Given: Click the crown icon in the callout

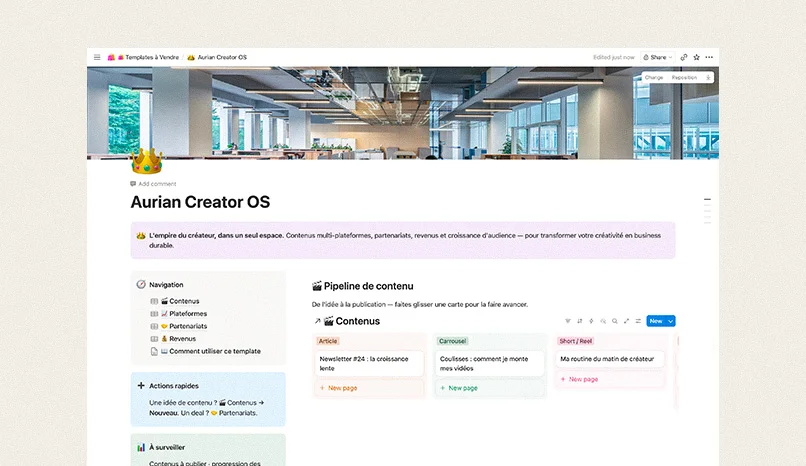Looking at the screenshot, I should point(141,235).
